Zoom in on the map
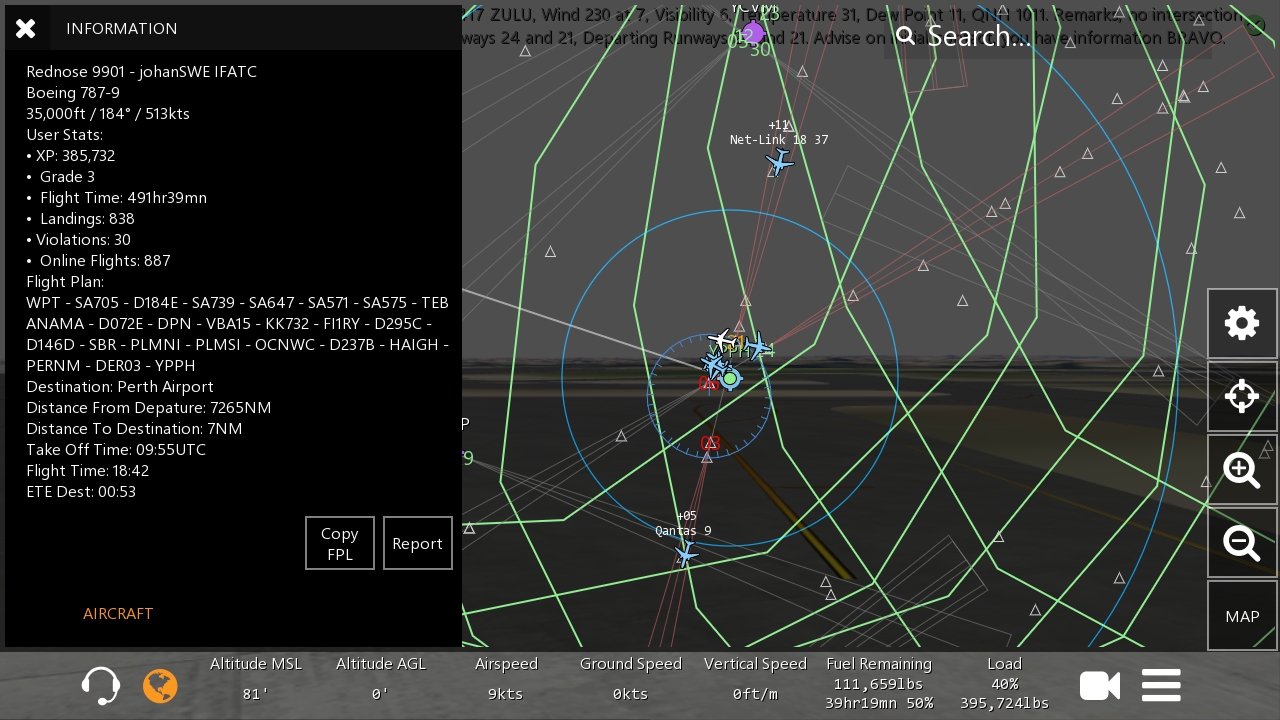The width and height of the screenshot is (1280, 720). tap(1242, 470)
